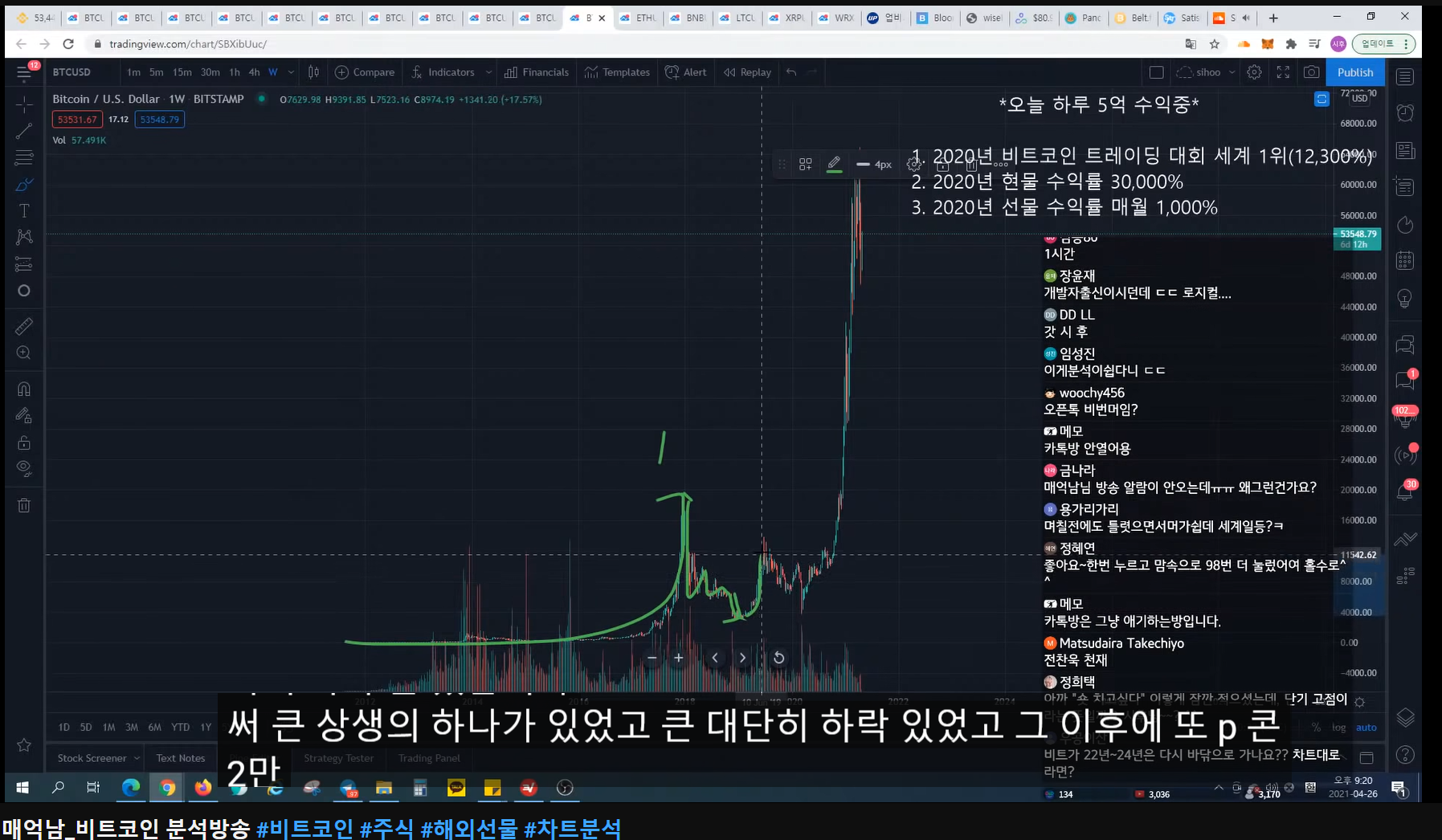
Task: Activate the zoom-in magnifier tool
Action: pos(24,353)
